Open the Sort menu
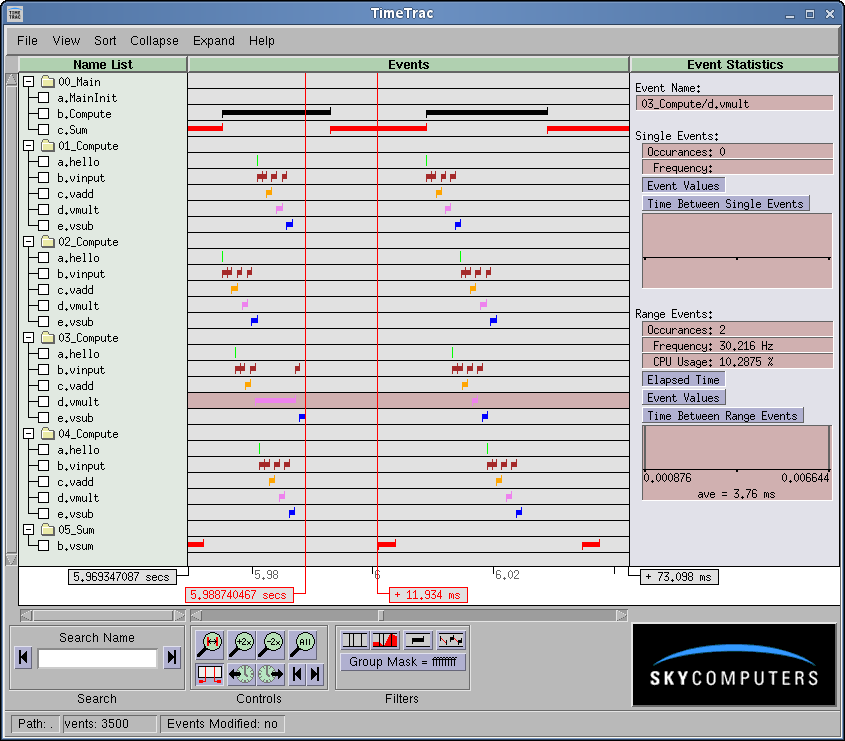This screenshot has height=741, width=845. (x=105, y=41)
